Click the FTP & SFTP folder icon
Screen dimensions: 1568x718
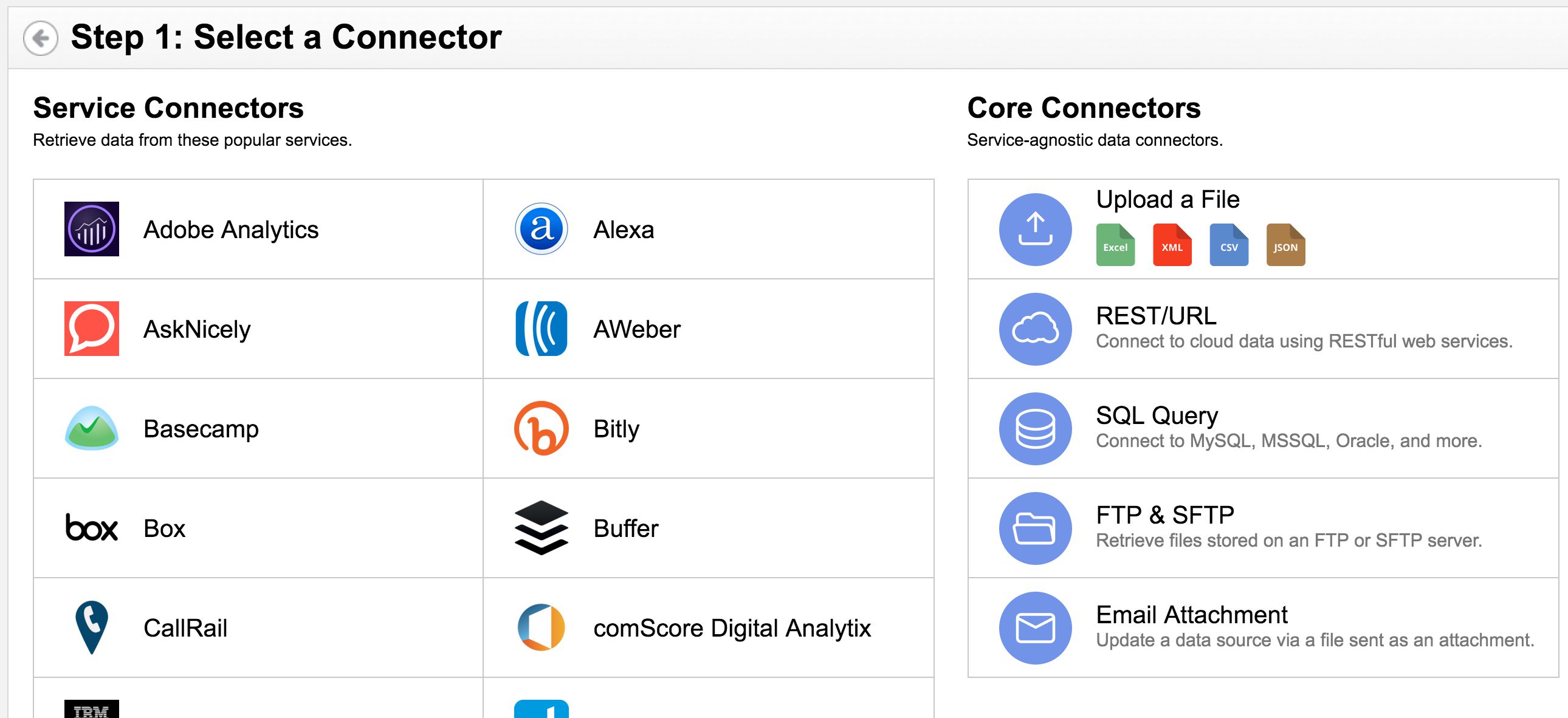(x=1036, y=528)
